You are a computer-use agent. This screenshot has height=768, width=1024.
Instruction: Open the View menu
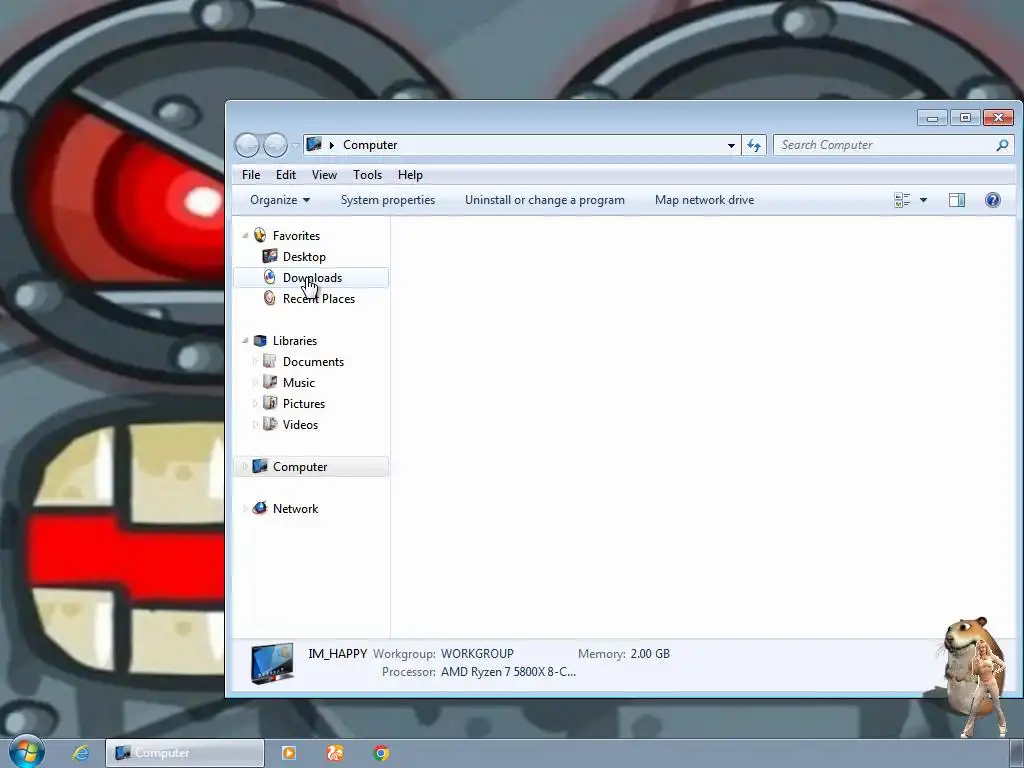coord(324,175)
